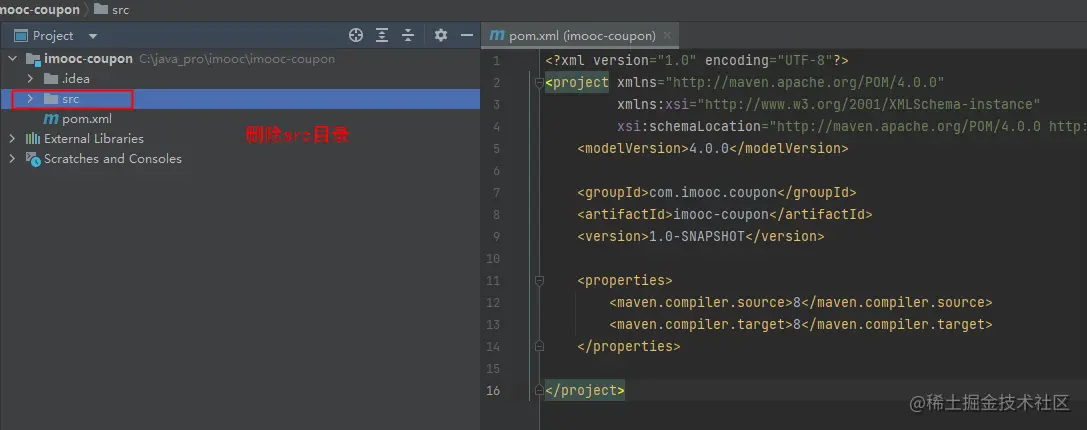This screenshot has width=1087, height=430.
Task: Select External Libraries in tree
Action: [x=94, y=139]
